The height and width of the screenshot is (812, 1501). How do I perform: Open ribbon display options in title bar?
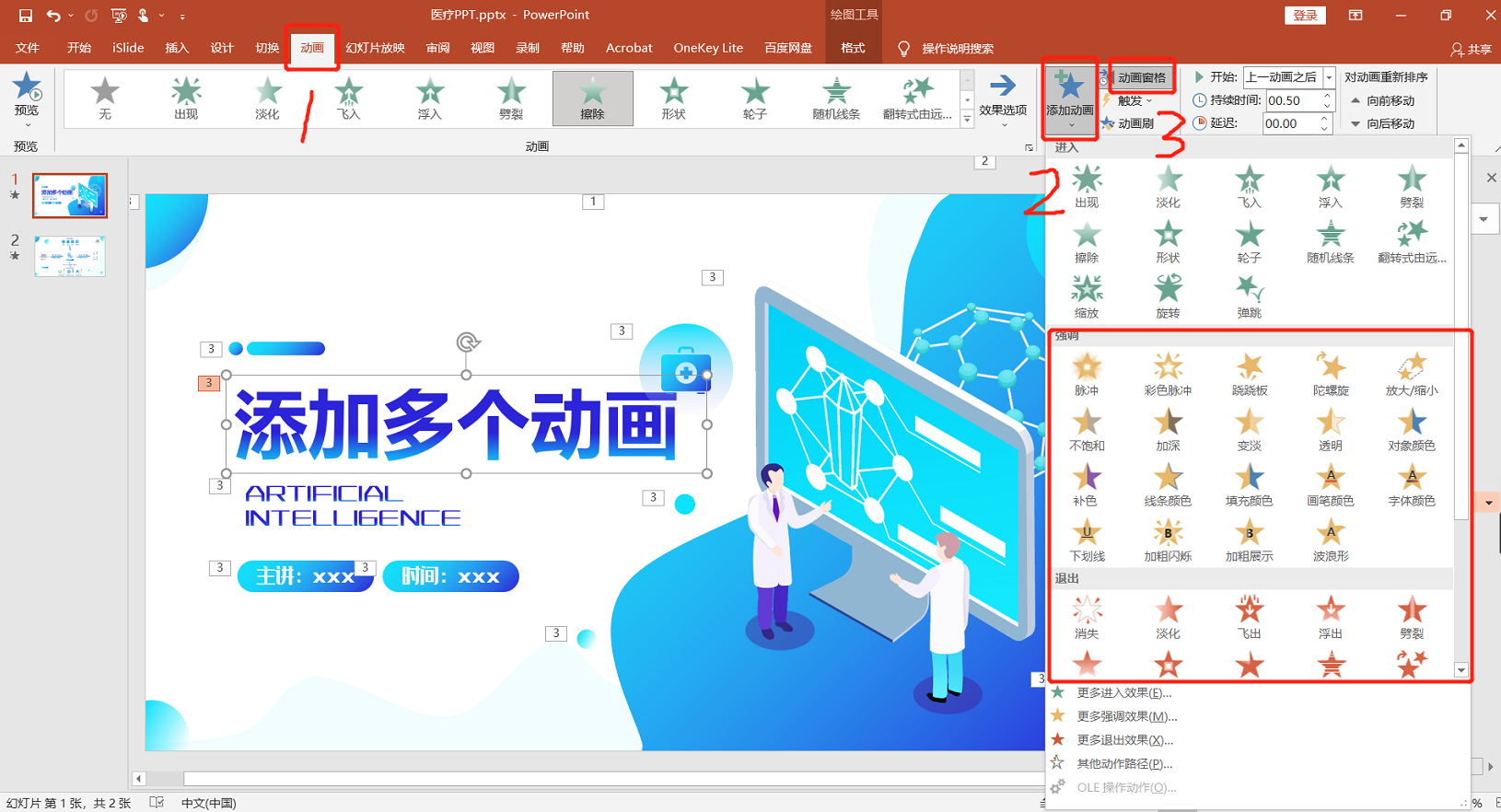[x=1356, y=16]
